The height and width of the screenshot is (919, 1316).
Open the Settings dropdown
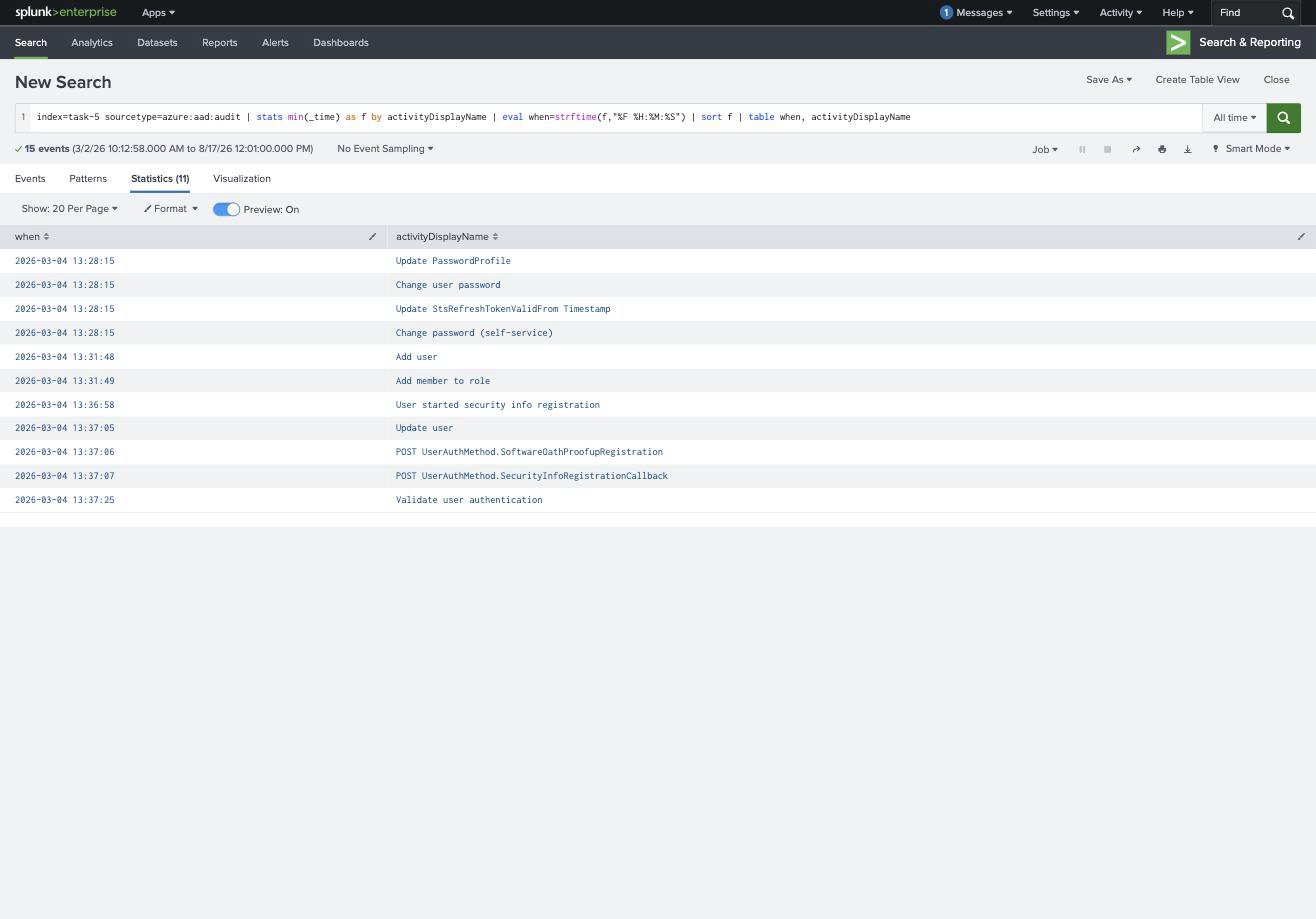point(1055,13)
